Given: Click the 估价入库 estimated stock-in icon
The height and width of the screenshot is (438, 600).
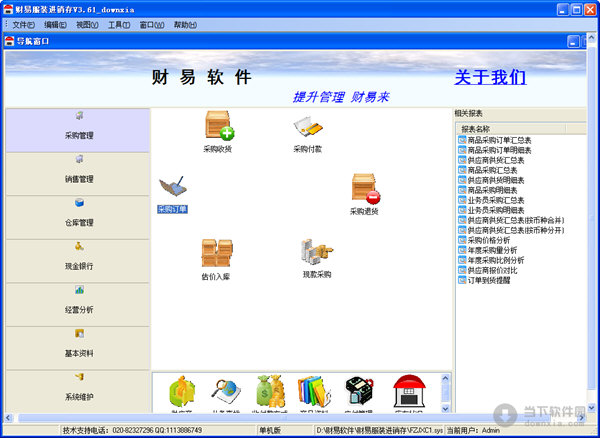Looking at the screenshot, I should coord(216,253).
